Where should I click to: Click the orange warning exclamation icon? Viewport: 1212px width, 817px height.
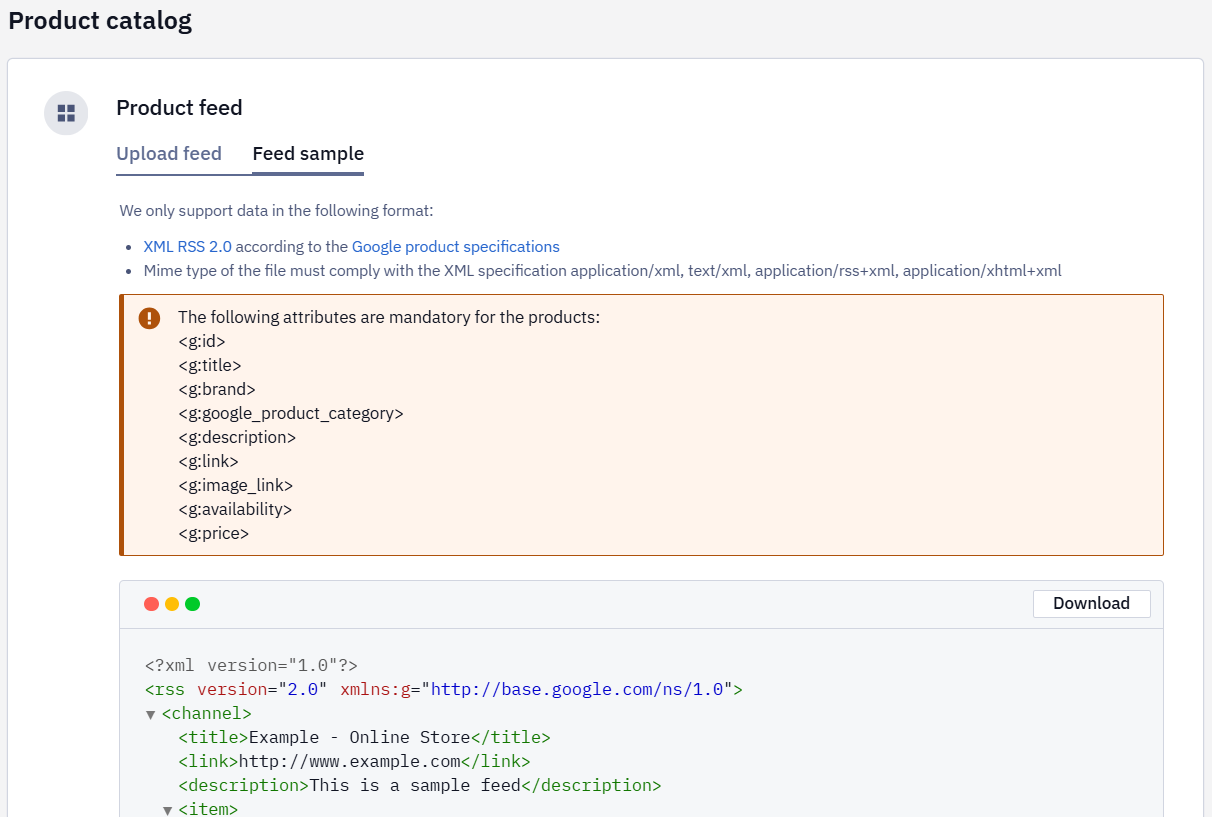tap(149, 318)
